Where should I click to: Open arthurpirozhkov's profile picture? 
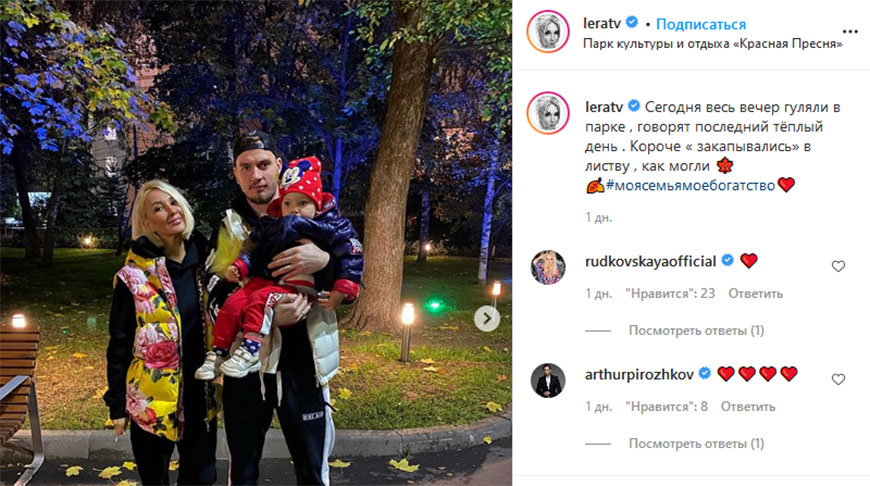[548, 381]
